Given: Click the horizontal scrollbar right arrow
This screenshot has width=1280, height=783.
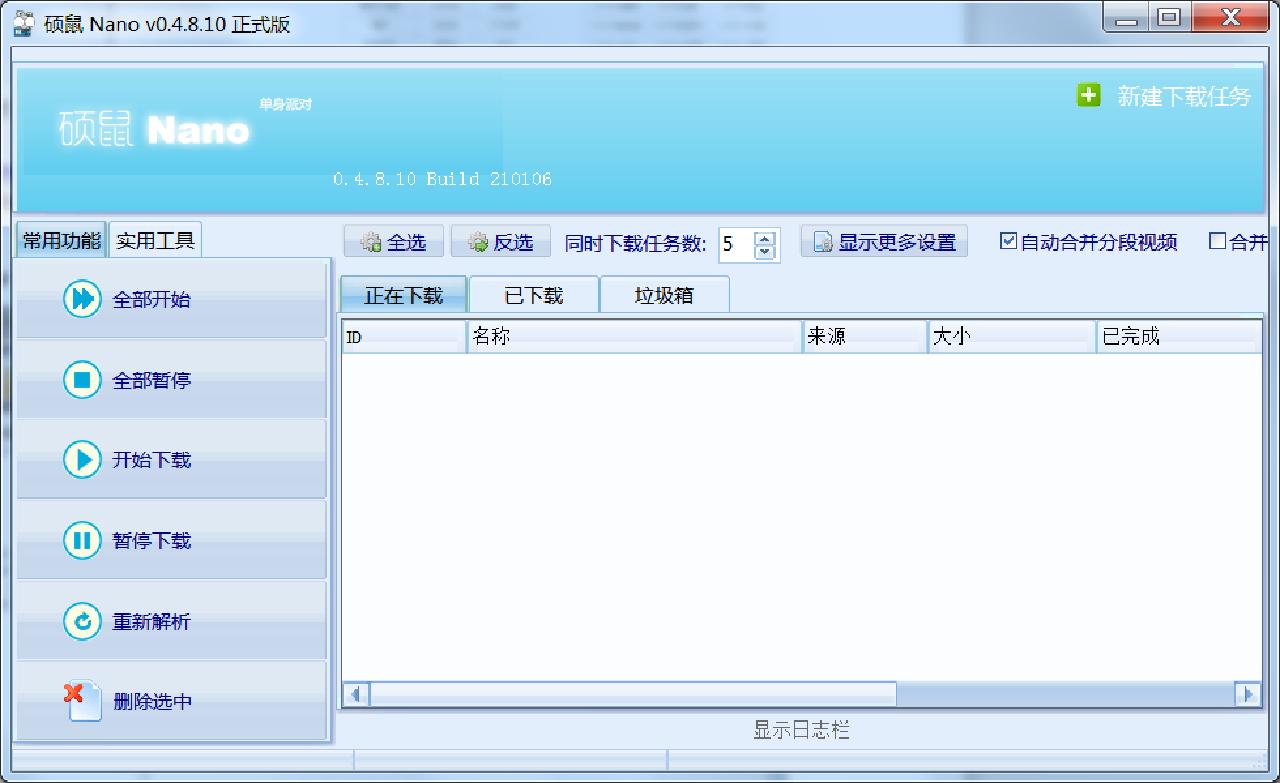Looking at the screenshot, I should pyautogui.click(x=1246, y=693).
